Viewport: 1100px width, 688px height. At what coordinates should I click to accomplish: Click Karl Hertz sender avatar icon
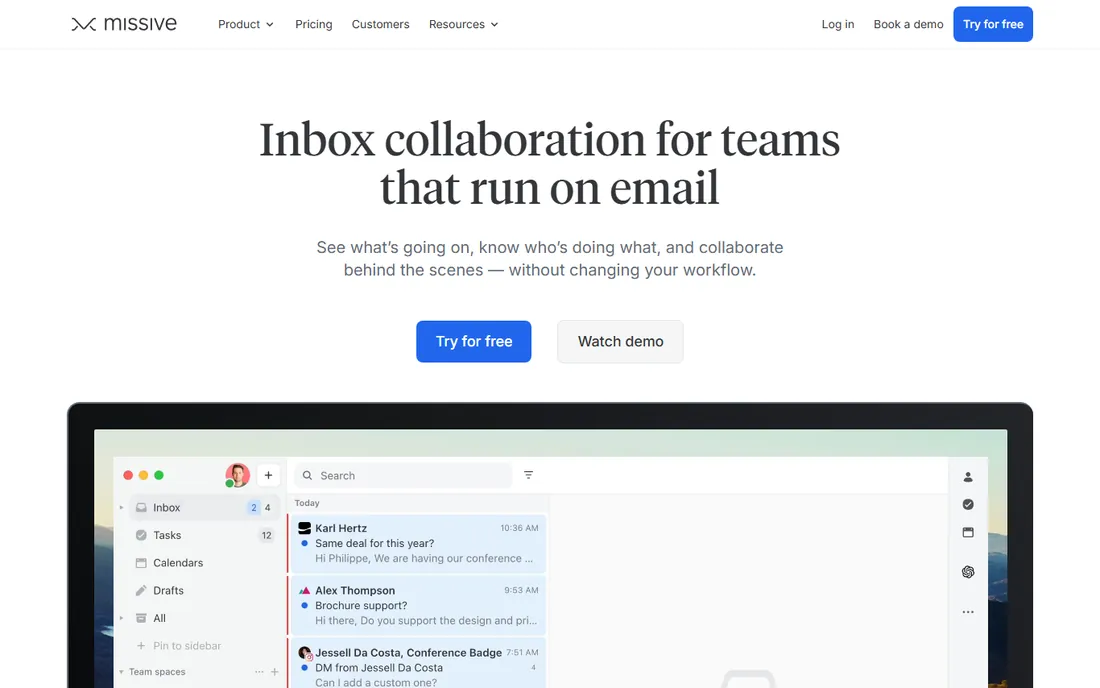click(304, 528)
